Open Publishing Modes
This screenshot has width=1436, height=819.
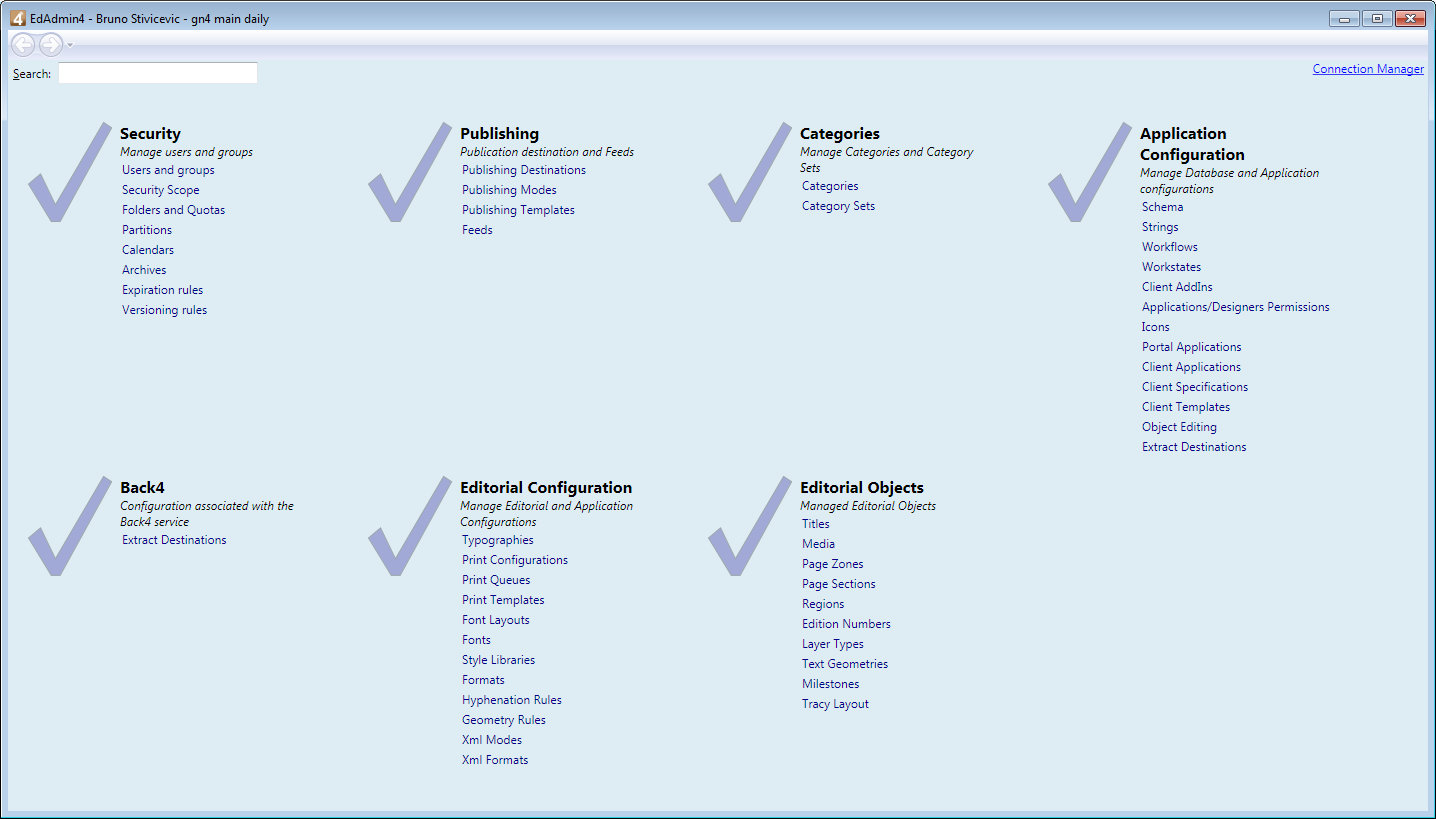point(509,190)
